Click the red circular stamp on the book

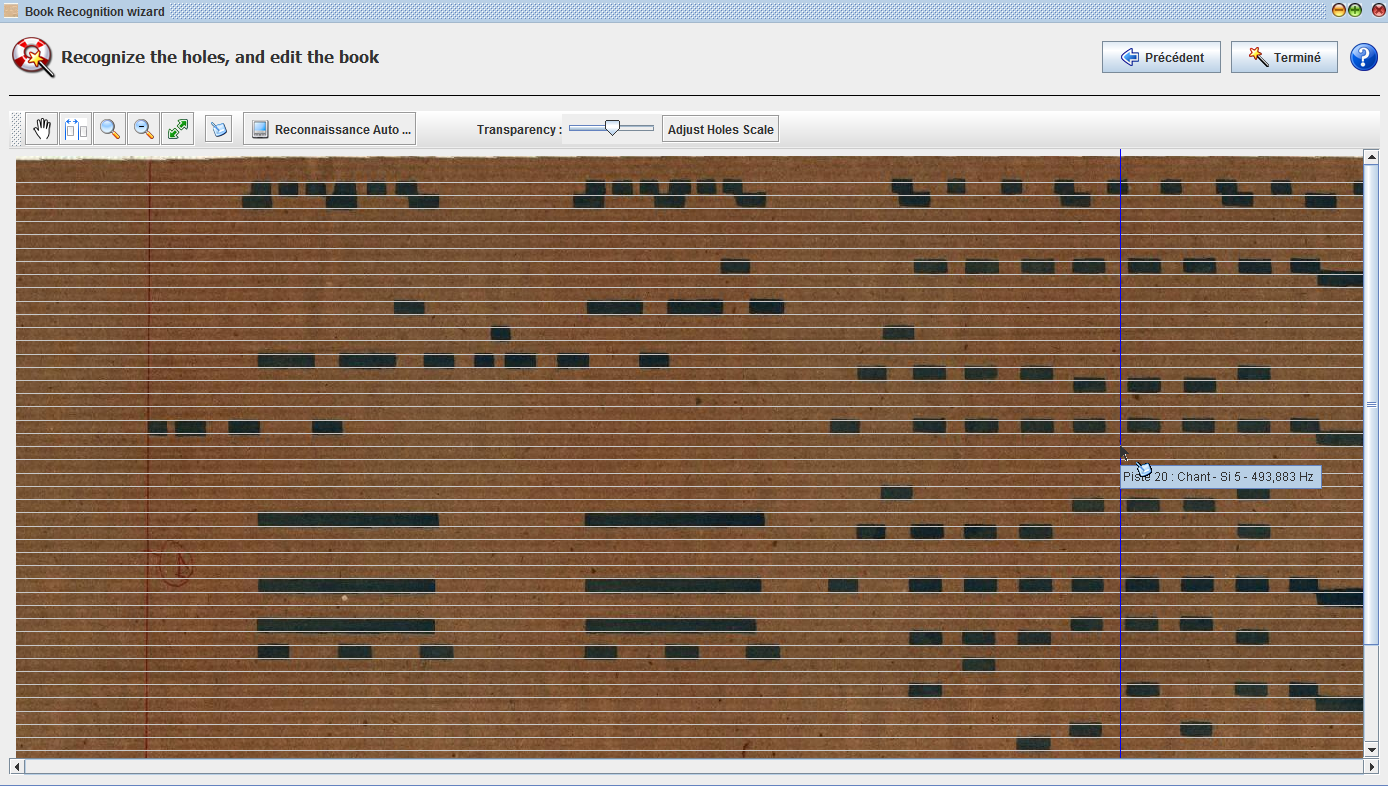[x=176, y=565]
